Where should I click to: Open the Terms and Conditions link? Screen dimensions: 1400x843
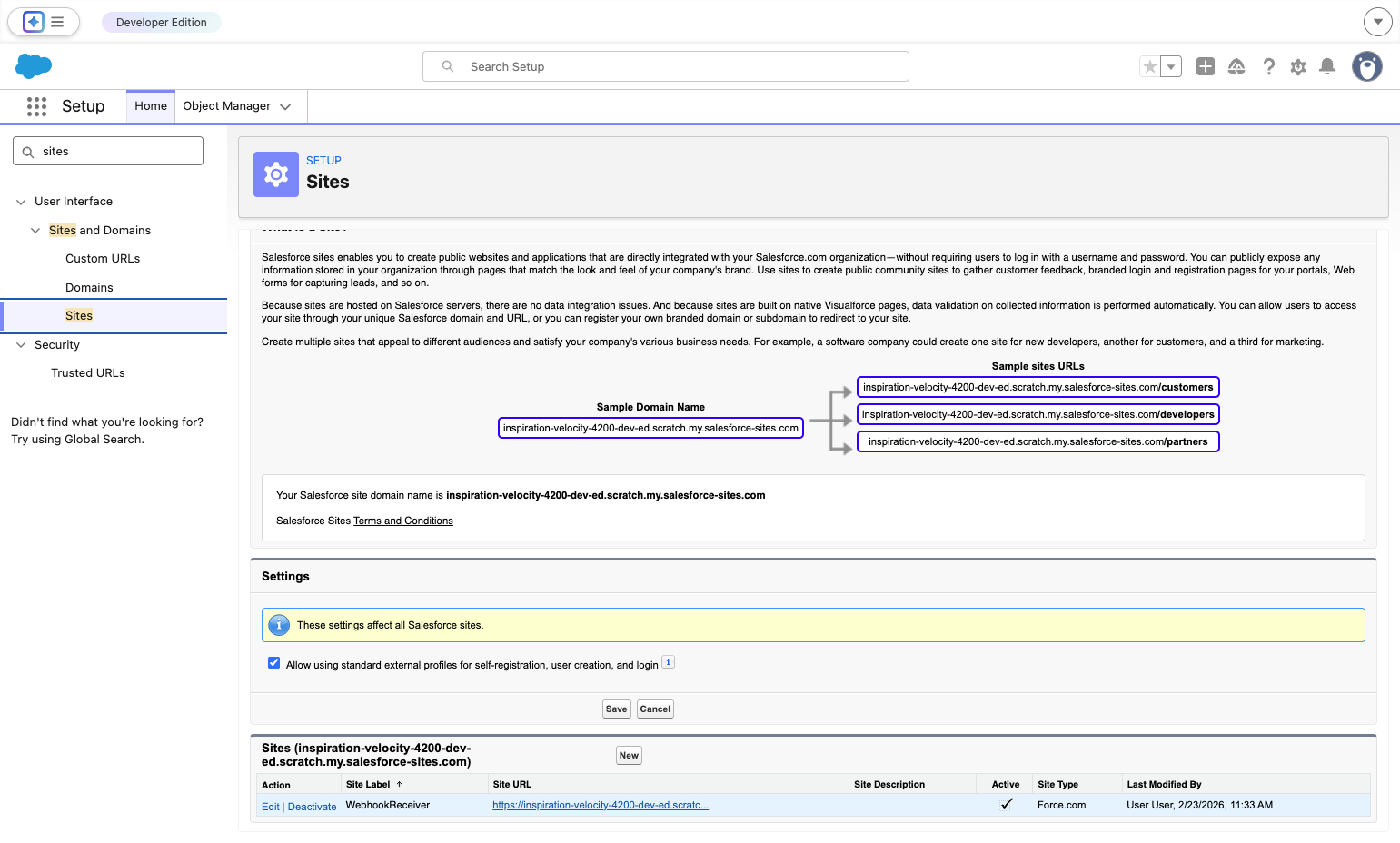(403, 521)
